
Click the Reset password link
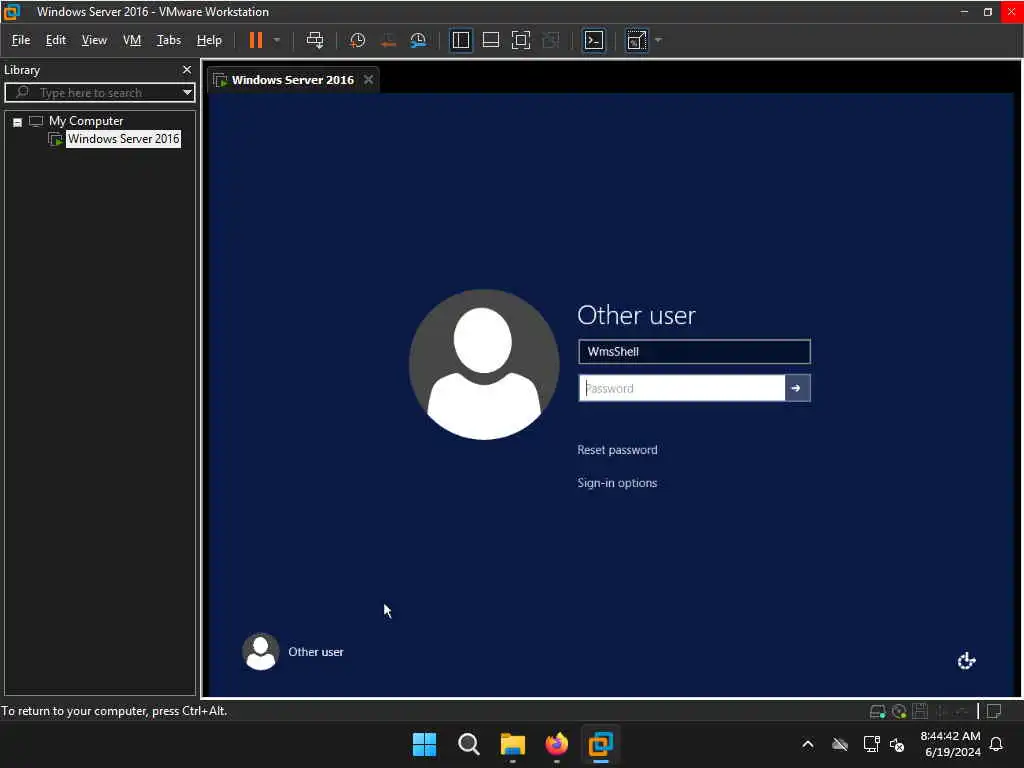[617, 450]
